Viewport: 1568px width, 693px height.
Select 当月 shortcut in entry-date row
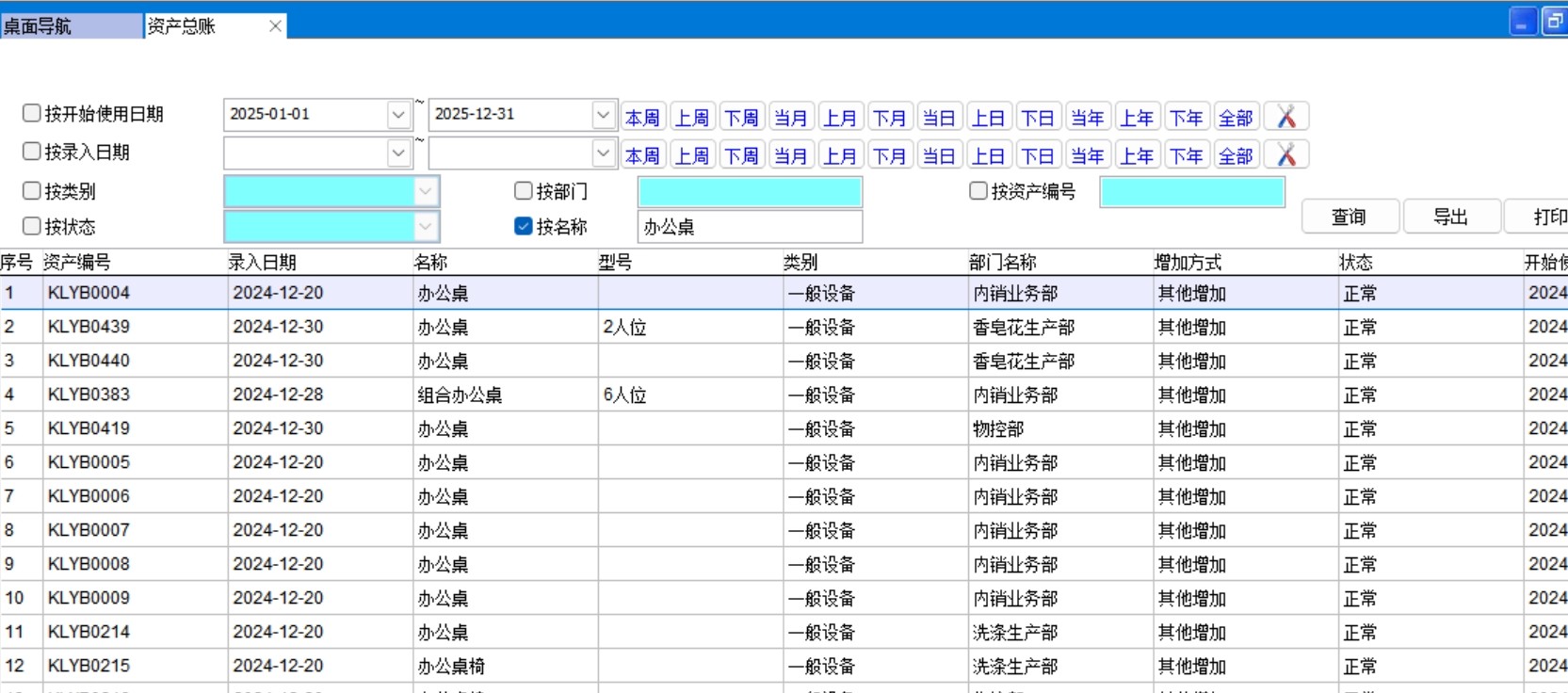[x=790, y=155]
